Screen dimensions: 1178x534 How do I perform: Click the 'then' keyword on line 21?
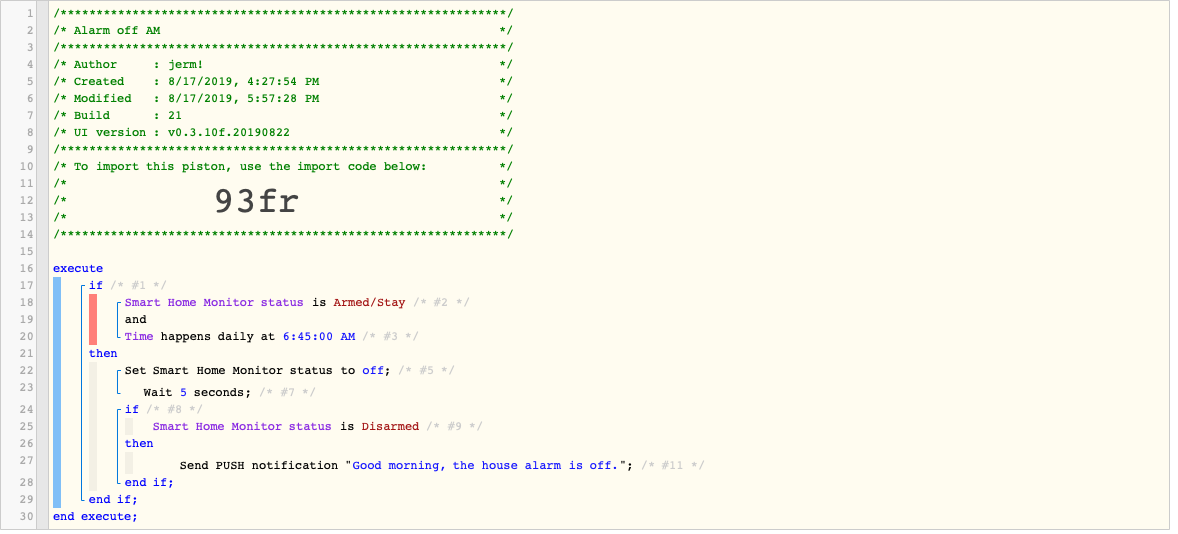(103, 353)
